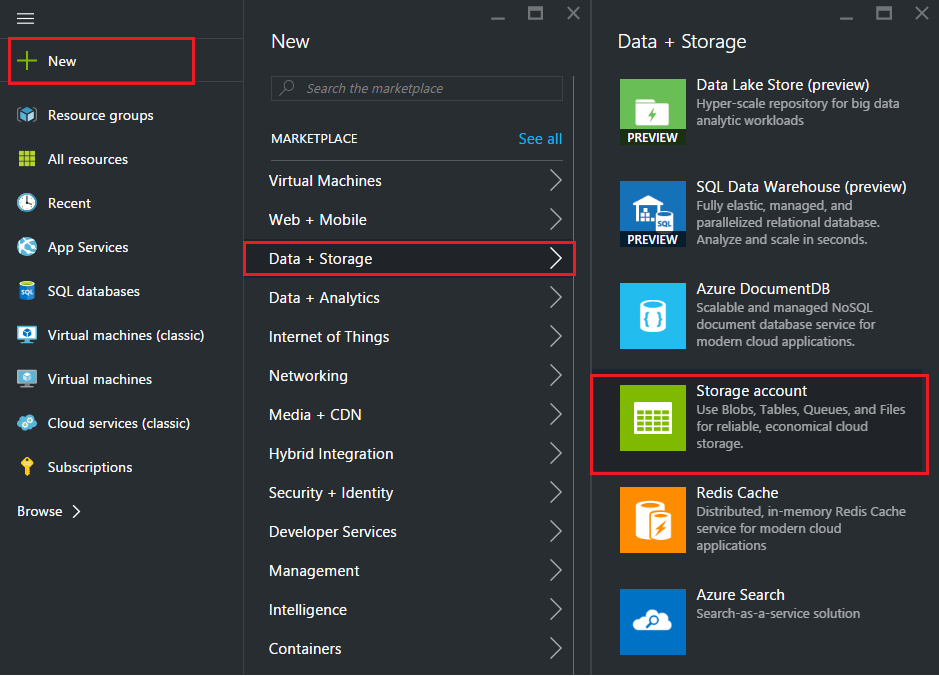
Task: Expand the Virtual Machines category chevron
Action: [x=556, y=180]
